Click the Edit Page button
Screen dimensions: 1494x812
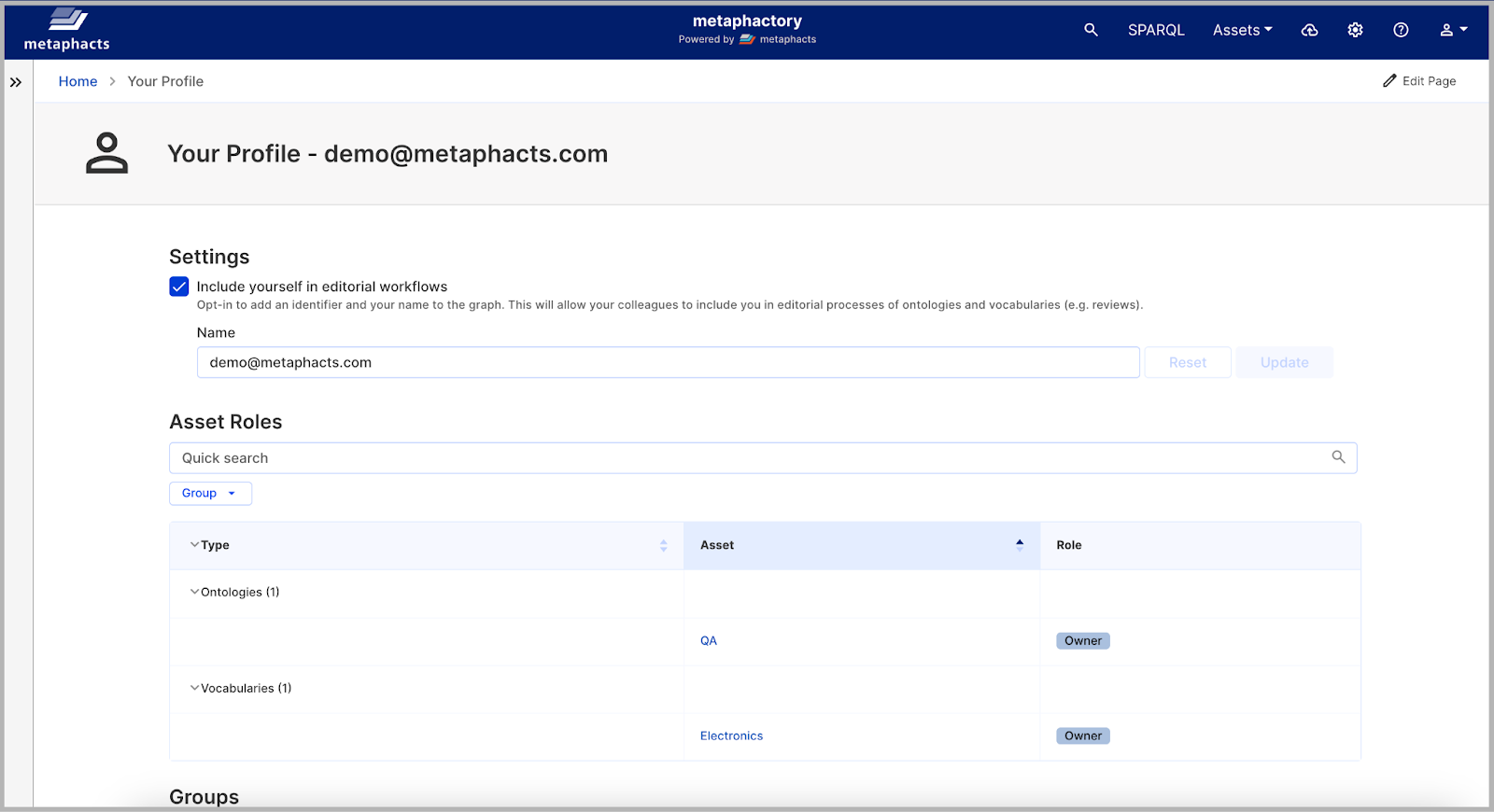(1419, 81)
